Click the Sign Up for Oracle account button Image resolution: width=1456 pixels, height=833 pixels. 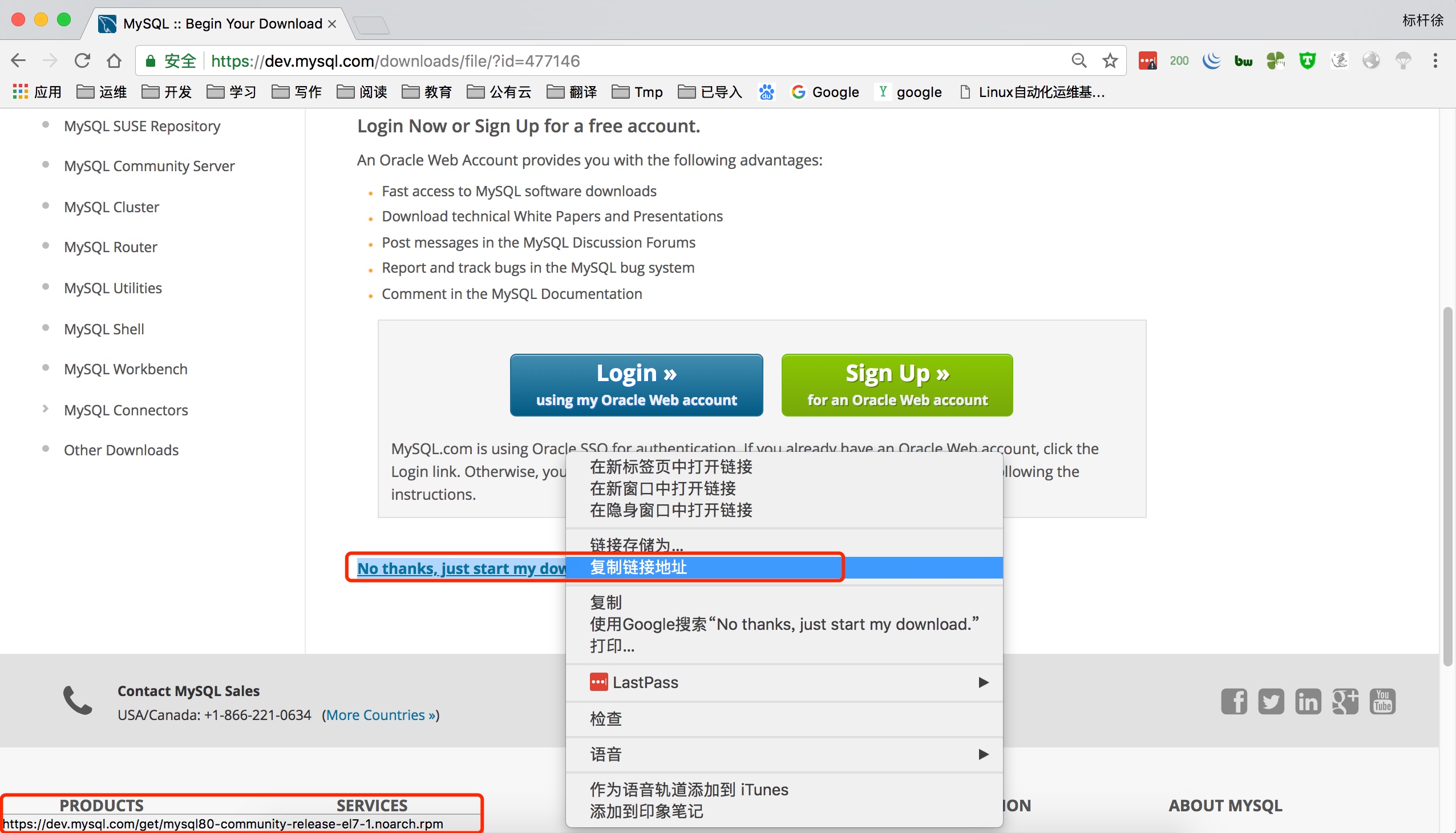pyautogui.click(x=897, y=385)
